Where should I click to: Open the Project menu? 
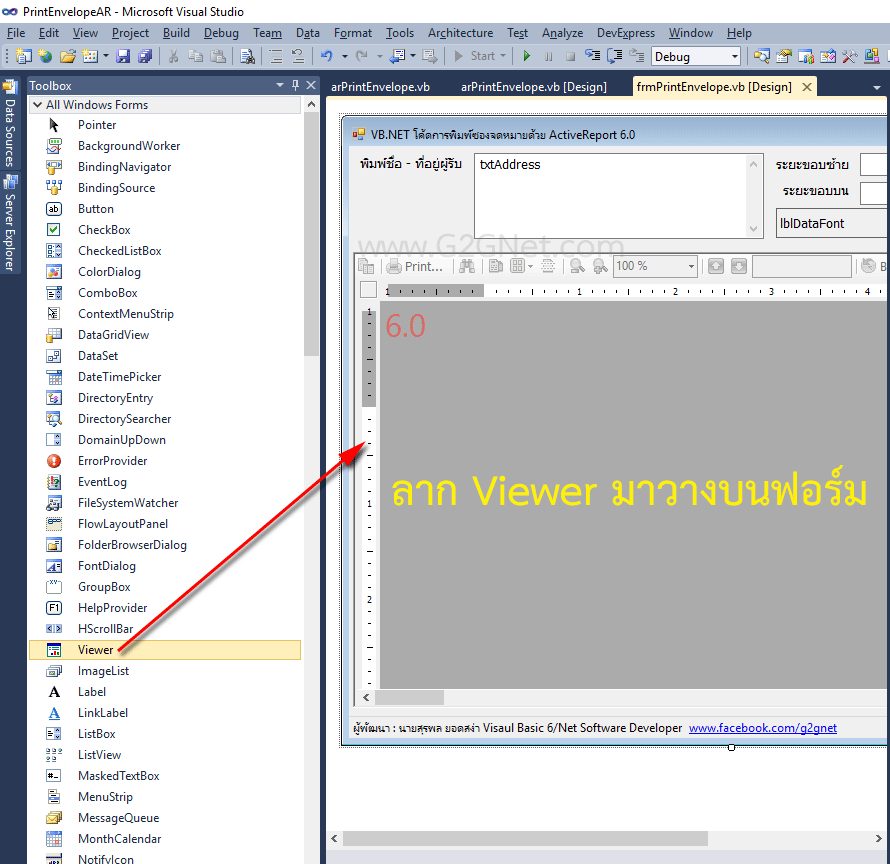coord(130,33)
